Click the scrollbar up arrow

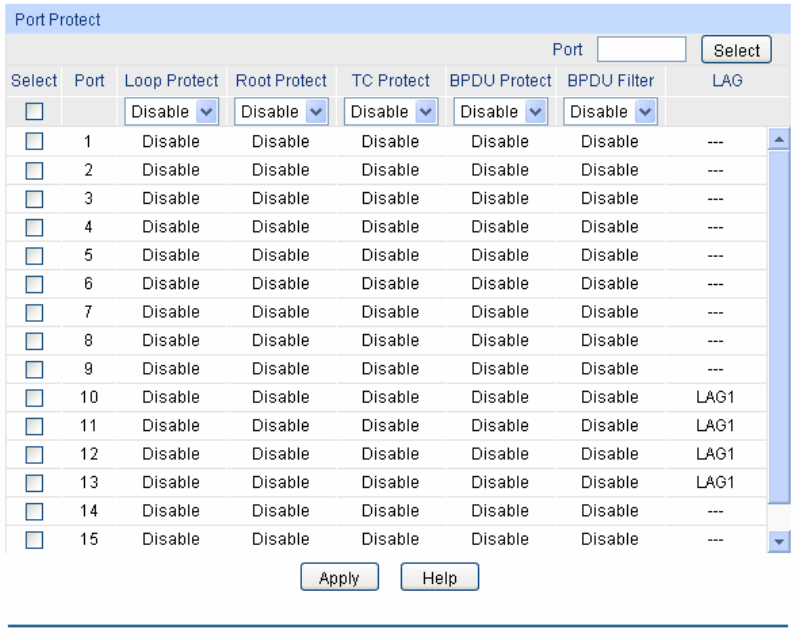(779, 139)
